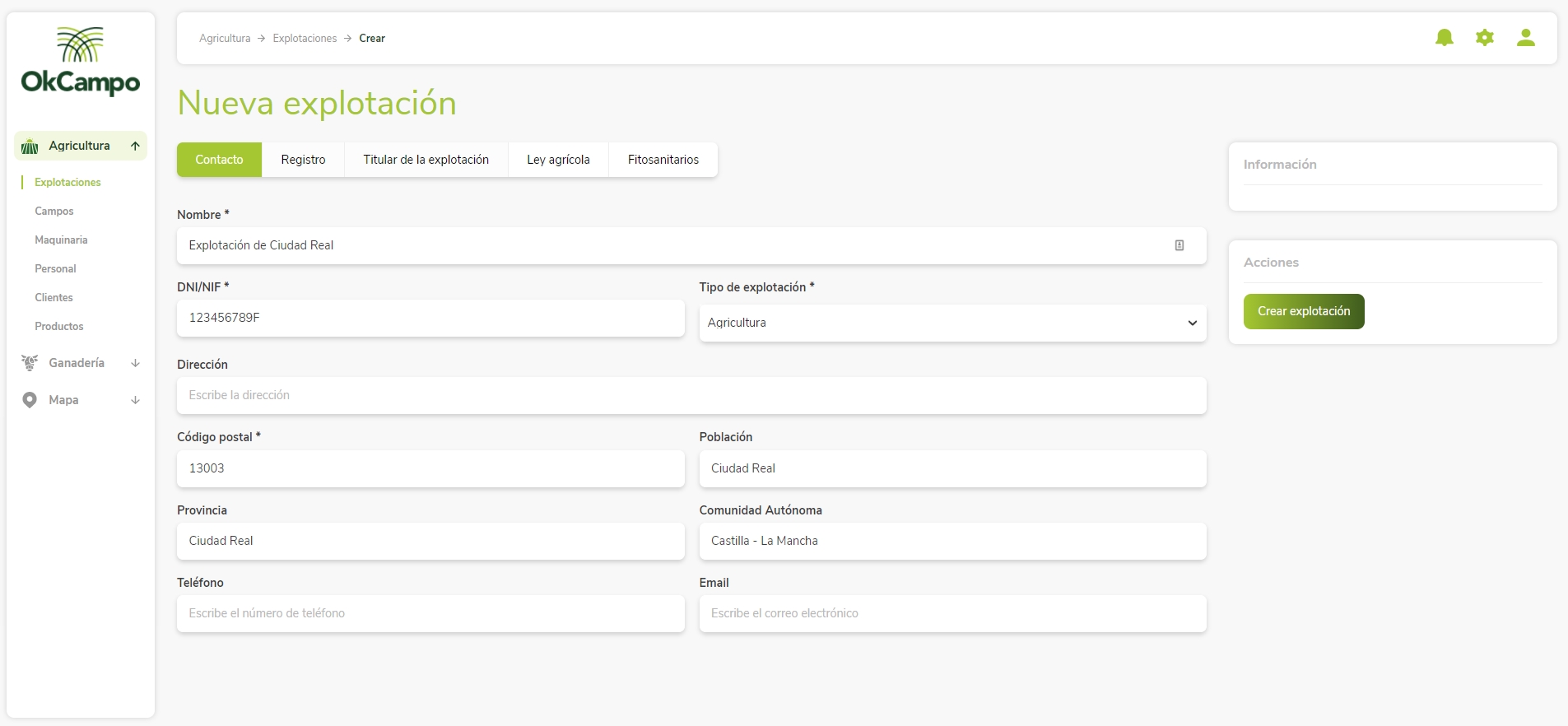Expand the Mapa section arrow
The height and width of the screenshot is (726, 1568).
tap(135, 400)
